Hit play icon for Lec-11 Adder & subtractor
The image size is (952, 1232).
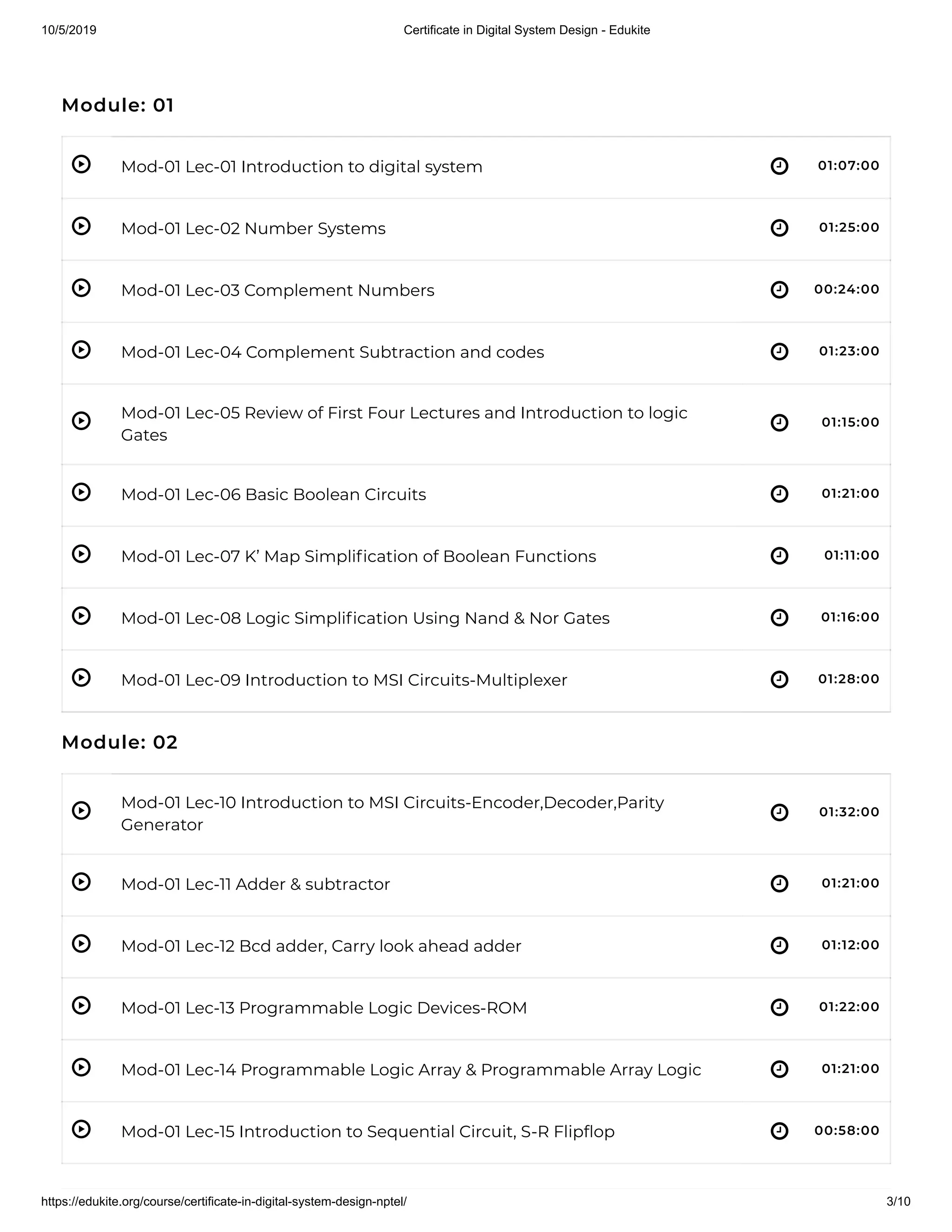[81, 881]
